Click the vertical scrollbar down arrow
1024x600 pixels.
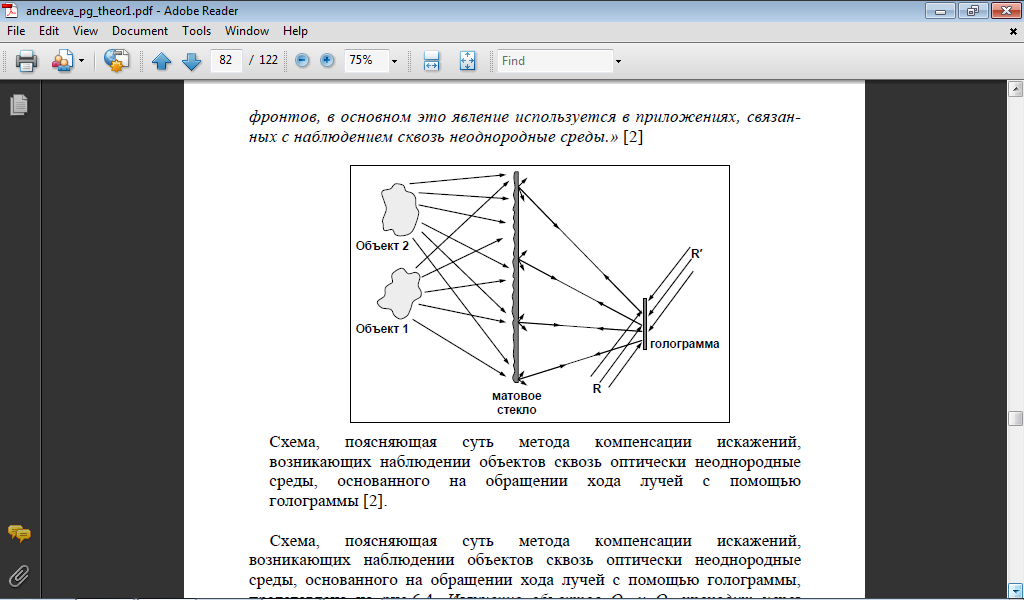1015,590
